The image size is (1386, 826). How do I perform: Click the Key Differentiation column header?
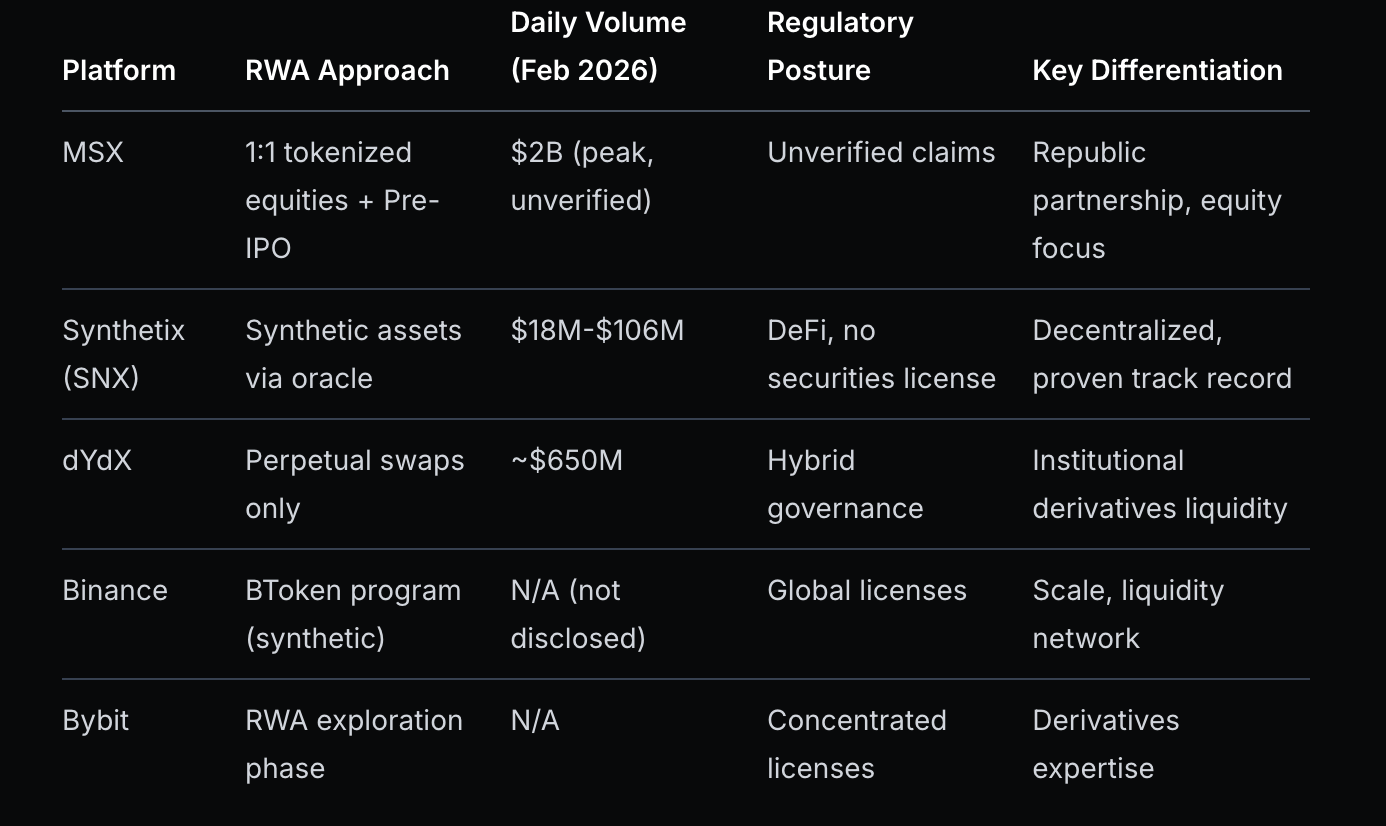pos(1157,70)
